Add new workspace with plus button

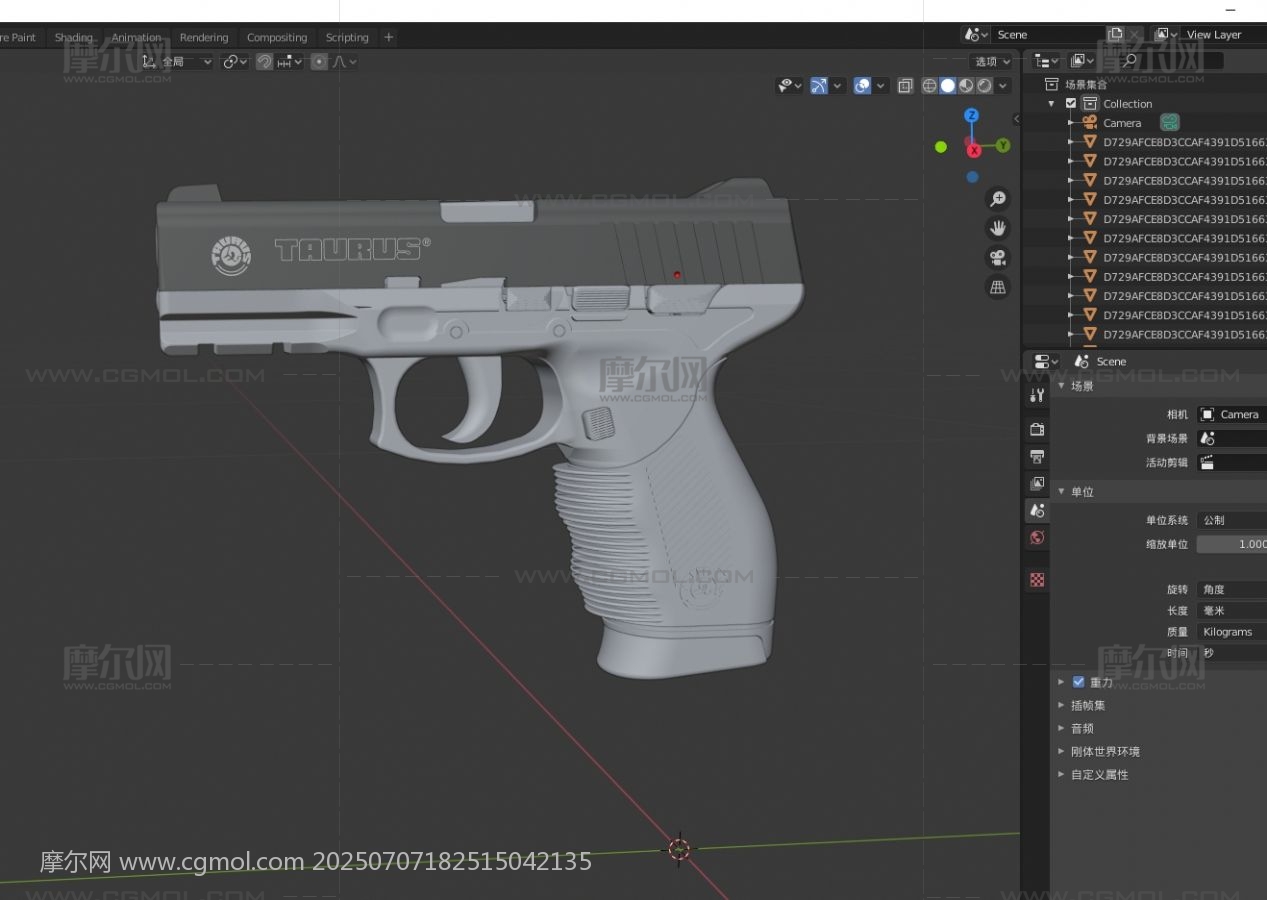pos(389,37)
